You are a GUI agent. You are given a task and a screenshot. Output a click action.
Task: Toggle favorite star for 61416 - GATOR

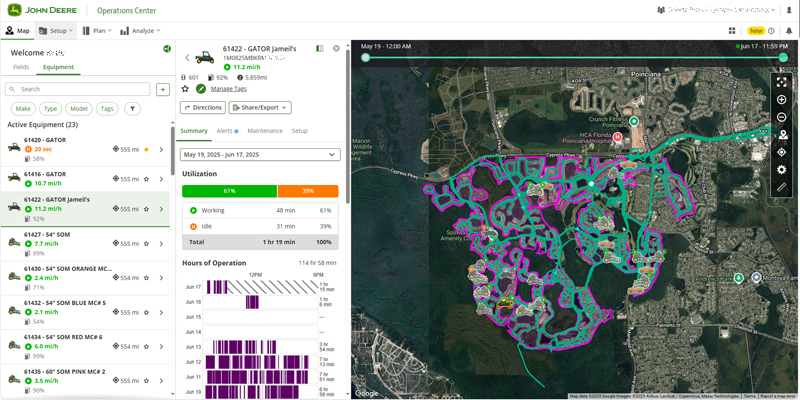pos(146,179)
